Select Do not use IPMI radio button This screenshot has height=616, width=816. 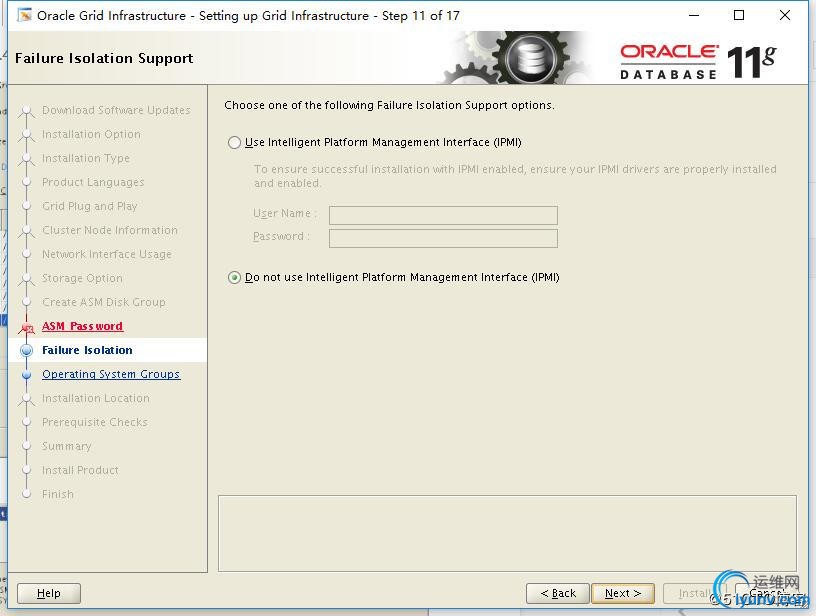(x=234, y=277)
